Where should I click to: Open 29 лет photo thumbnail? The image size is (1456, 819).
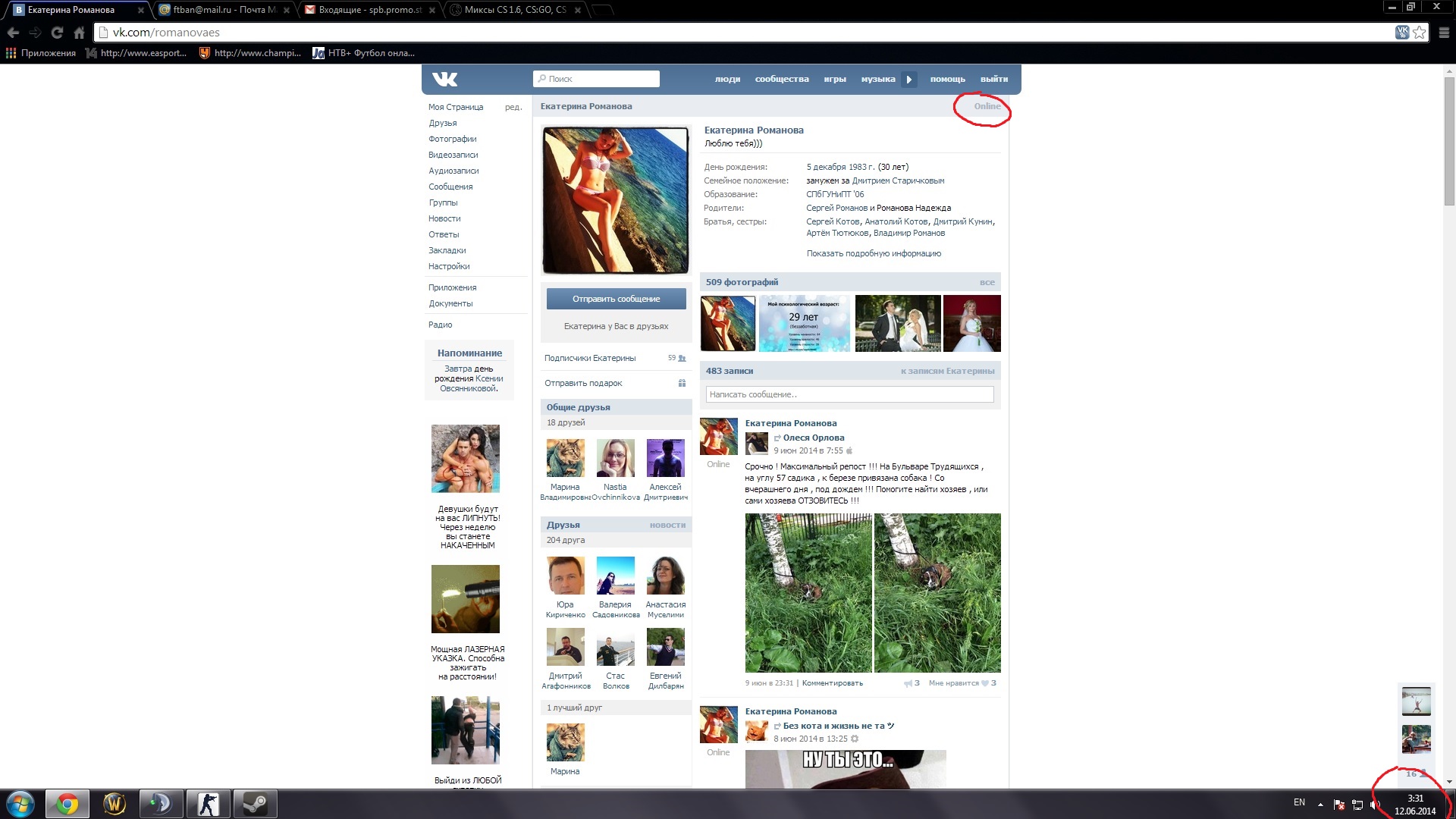pyautogui.click(x=805, y=324)
